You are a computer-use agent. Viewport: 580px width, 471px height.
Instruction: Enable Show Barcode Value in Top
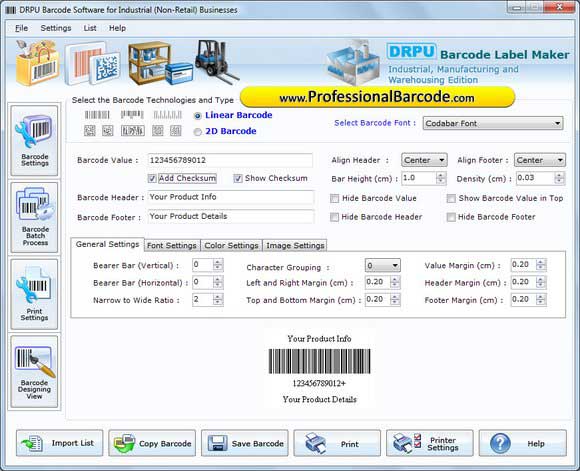(x=451, y=199)
